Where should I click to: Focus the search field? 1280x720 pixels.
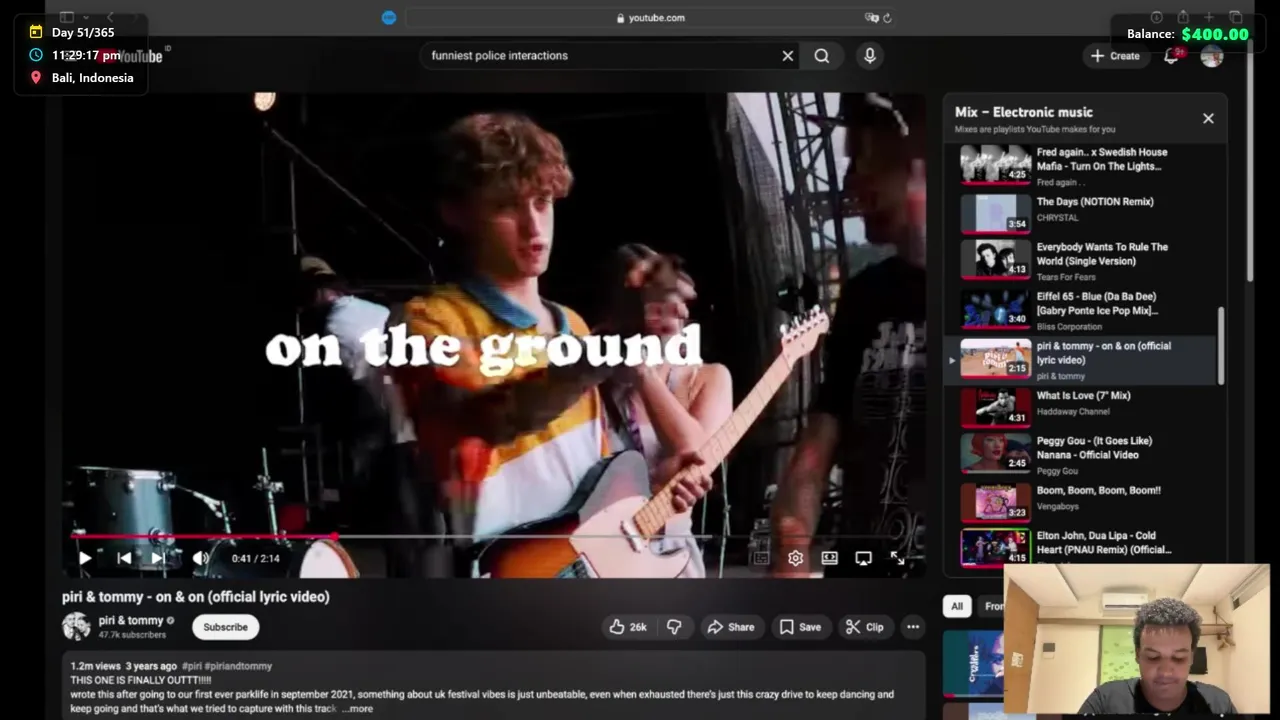tap(600, 56)
